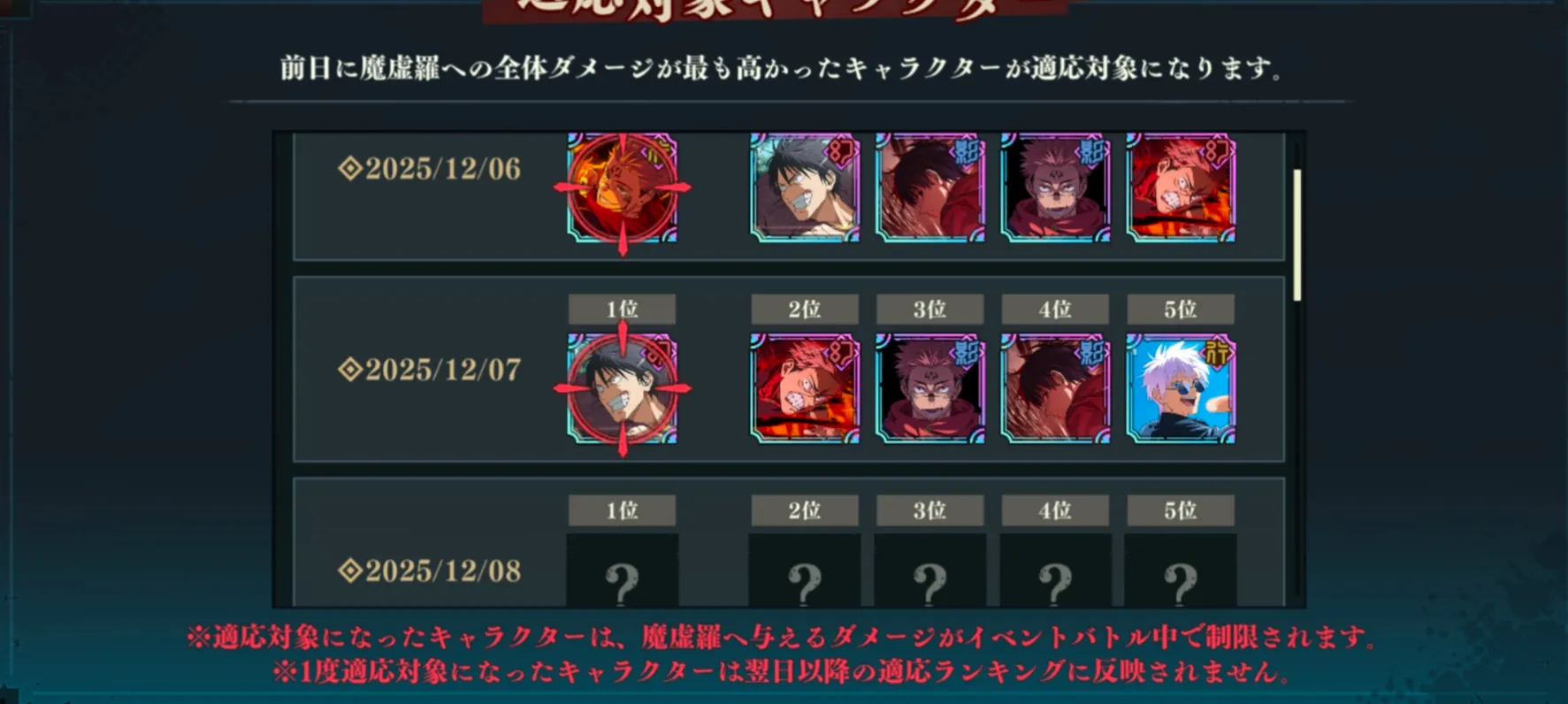Tap the unknown 1位 question mark slot for 12/08

(x=623, y=570)
